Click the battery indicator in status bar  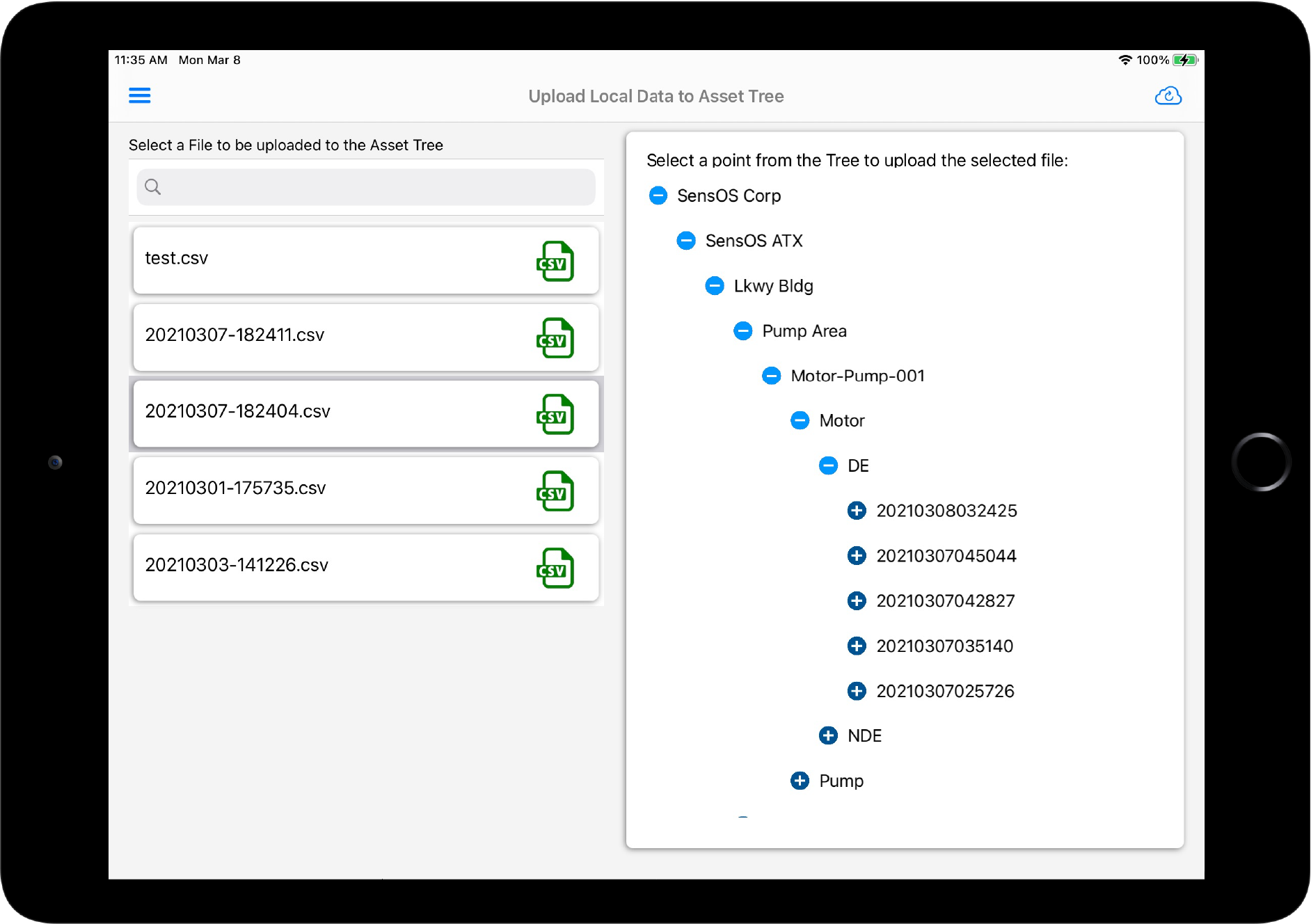pyautogui.click(x=1185, y=60)
